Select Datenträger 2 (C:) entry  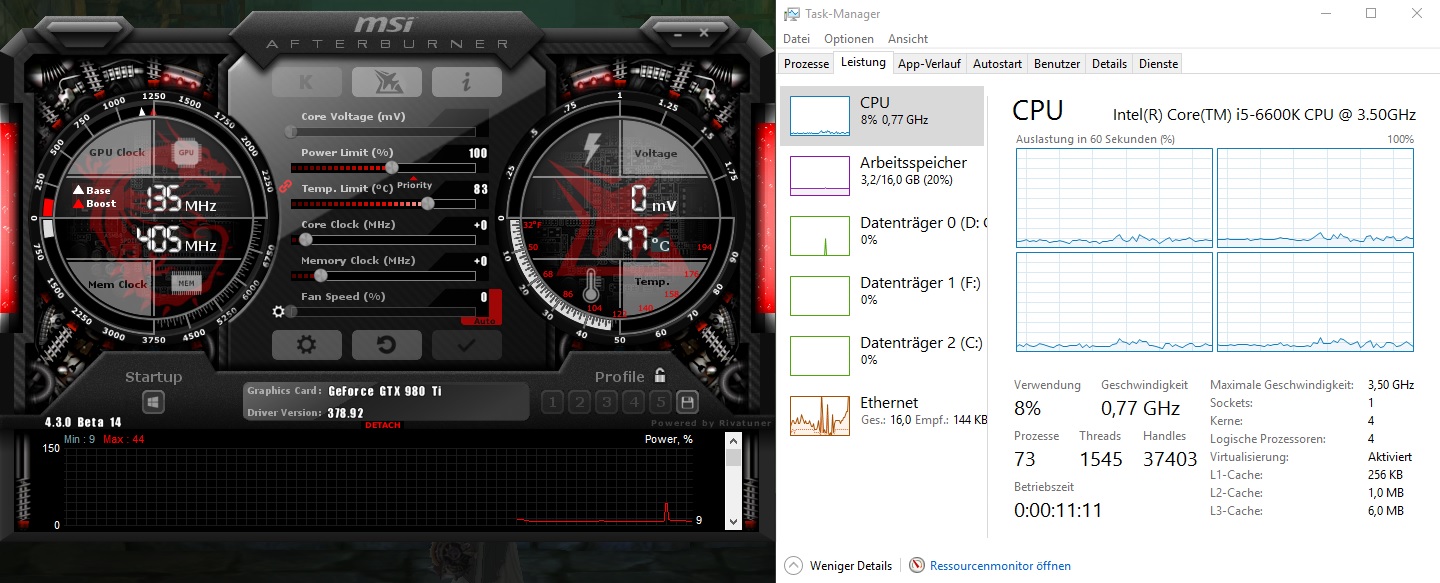(x=882, y=355)
